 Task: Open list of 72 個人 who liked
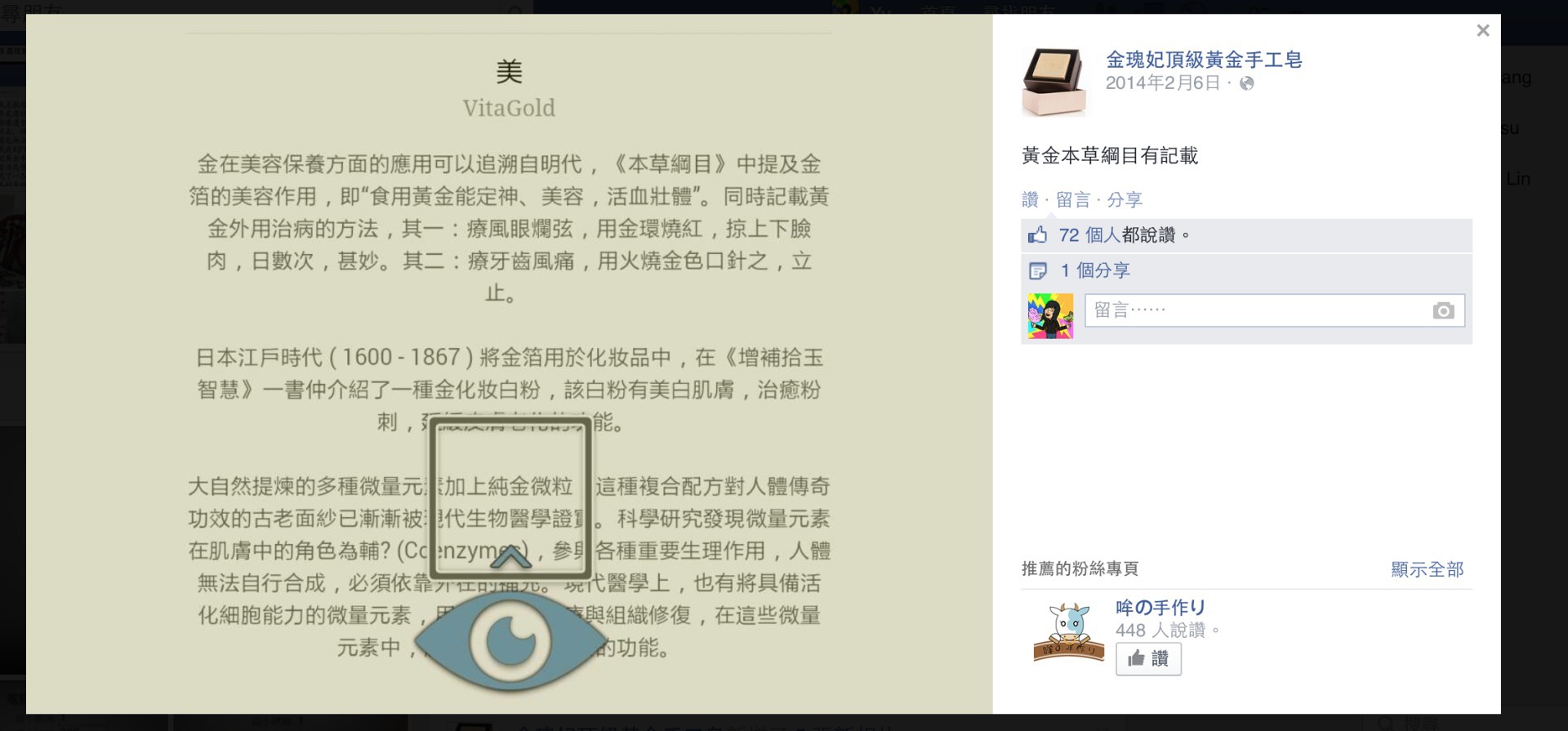[1089, 235]
